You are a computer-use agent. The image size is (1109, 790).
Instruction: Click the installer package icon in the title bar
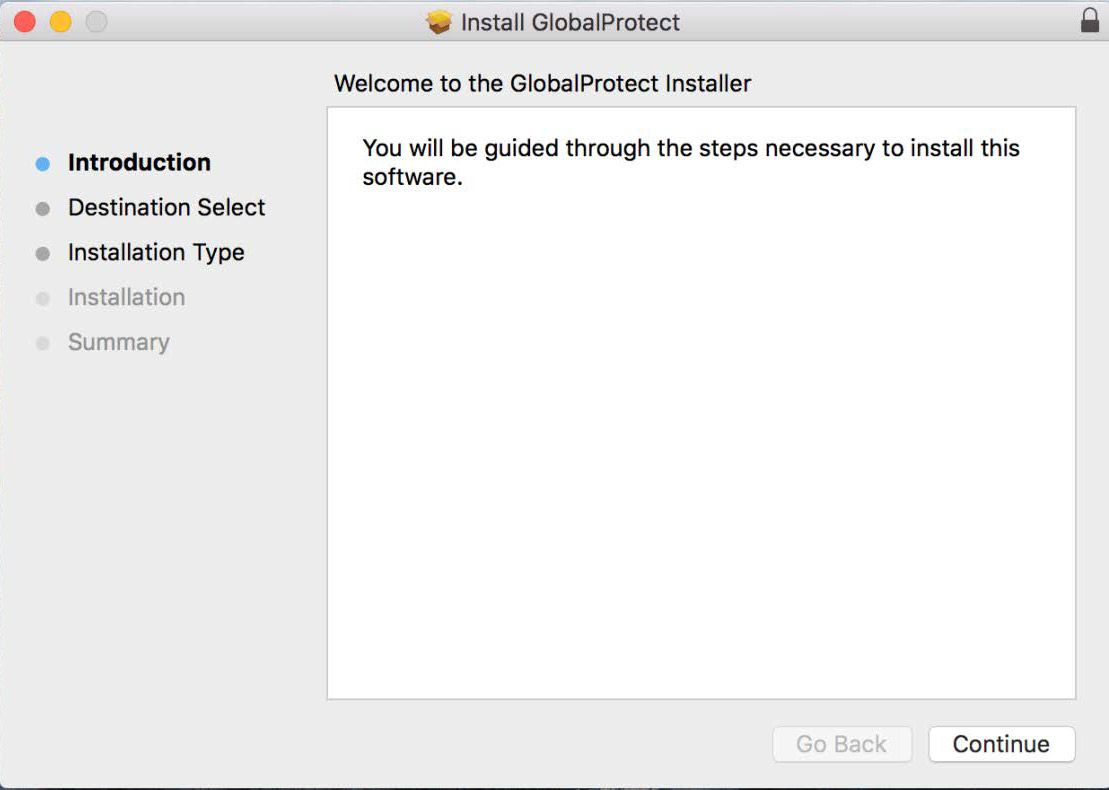pyautogui.click(x=440, y=22)
